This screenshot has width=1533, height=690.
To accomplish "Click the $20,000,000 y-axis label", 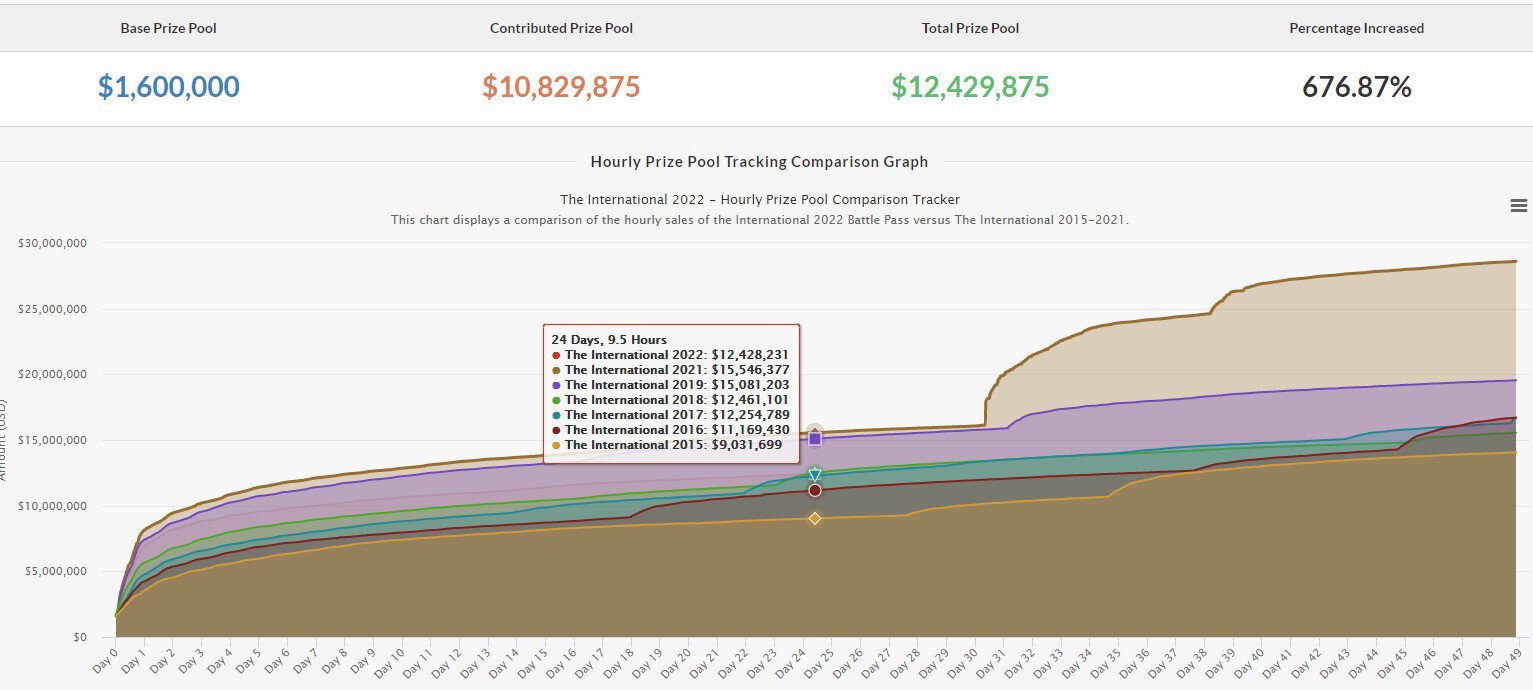I will pos(52,374).
